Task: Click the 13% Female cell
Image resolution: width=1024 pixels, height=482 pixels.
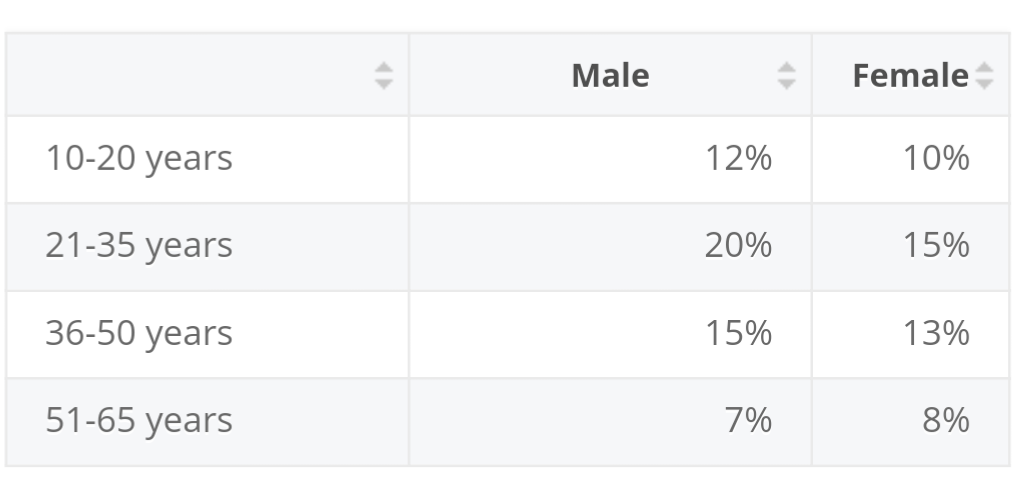Action: [x=910, y=334]
